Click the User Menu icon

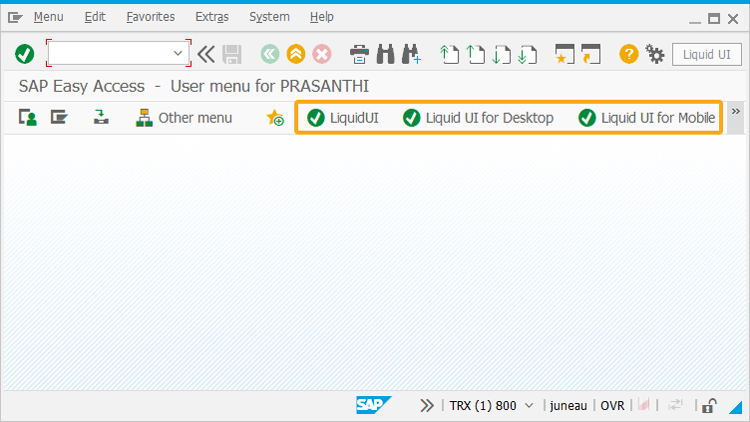coord(27,118)
